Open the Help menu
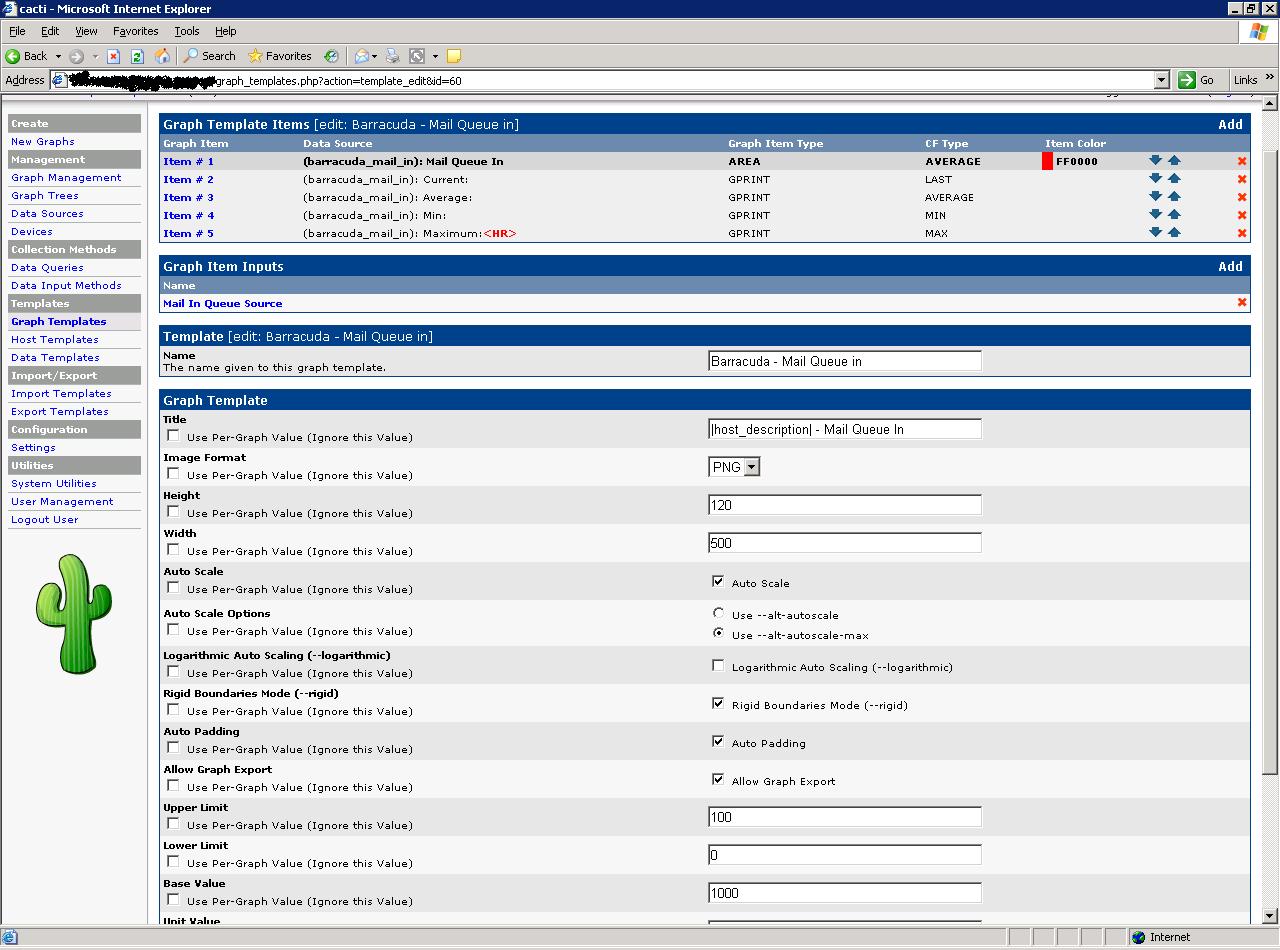1280x950 pixels. pos(226,31)
